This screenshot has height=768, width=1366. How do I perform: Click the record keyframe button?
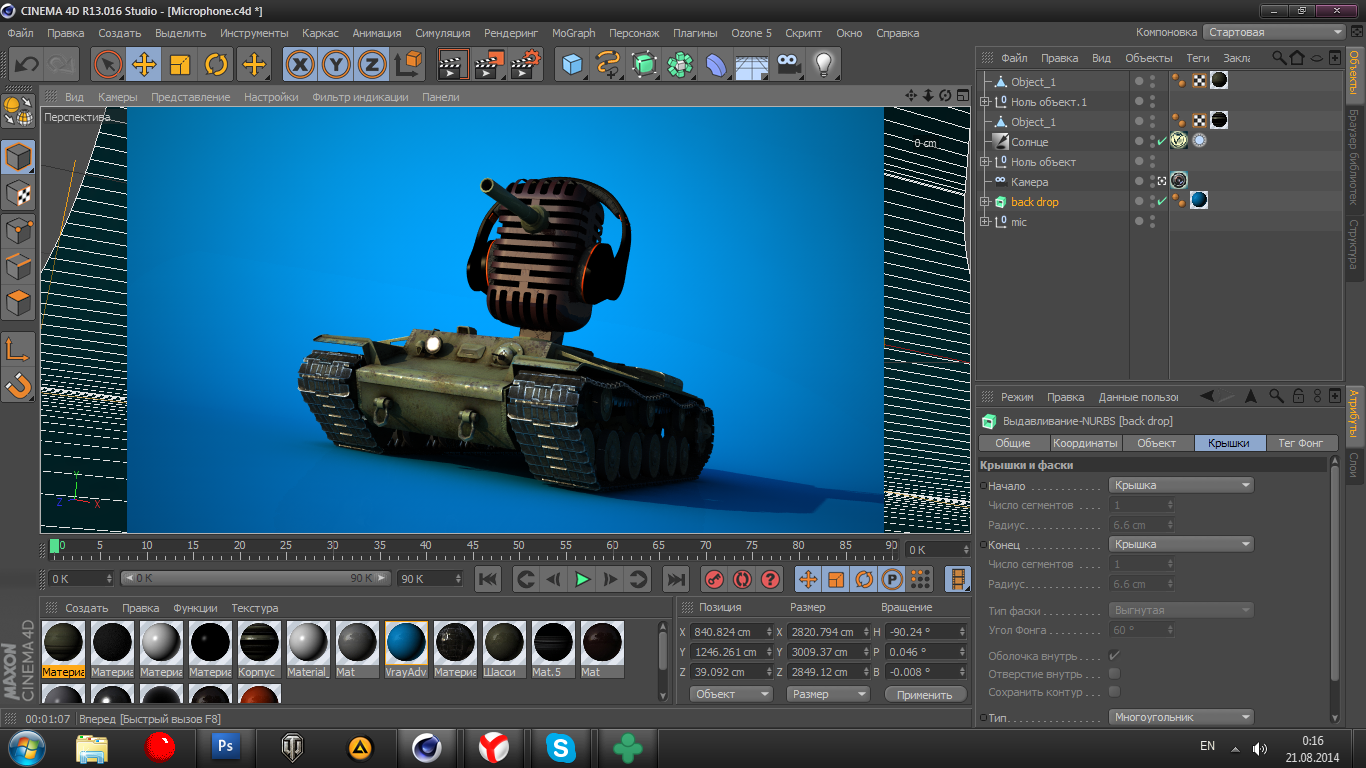click(713, 579)
